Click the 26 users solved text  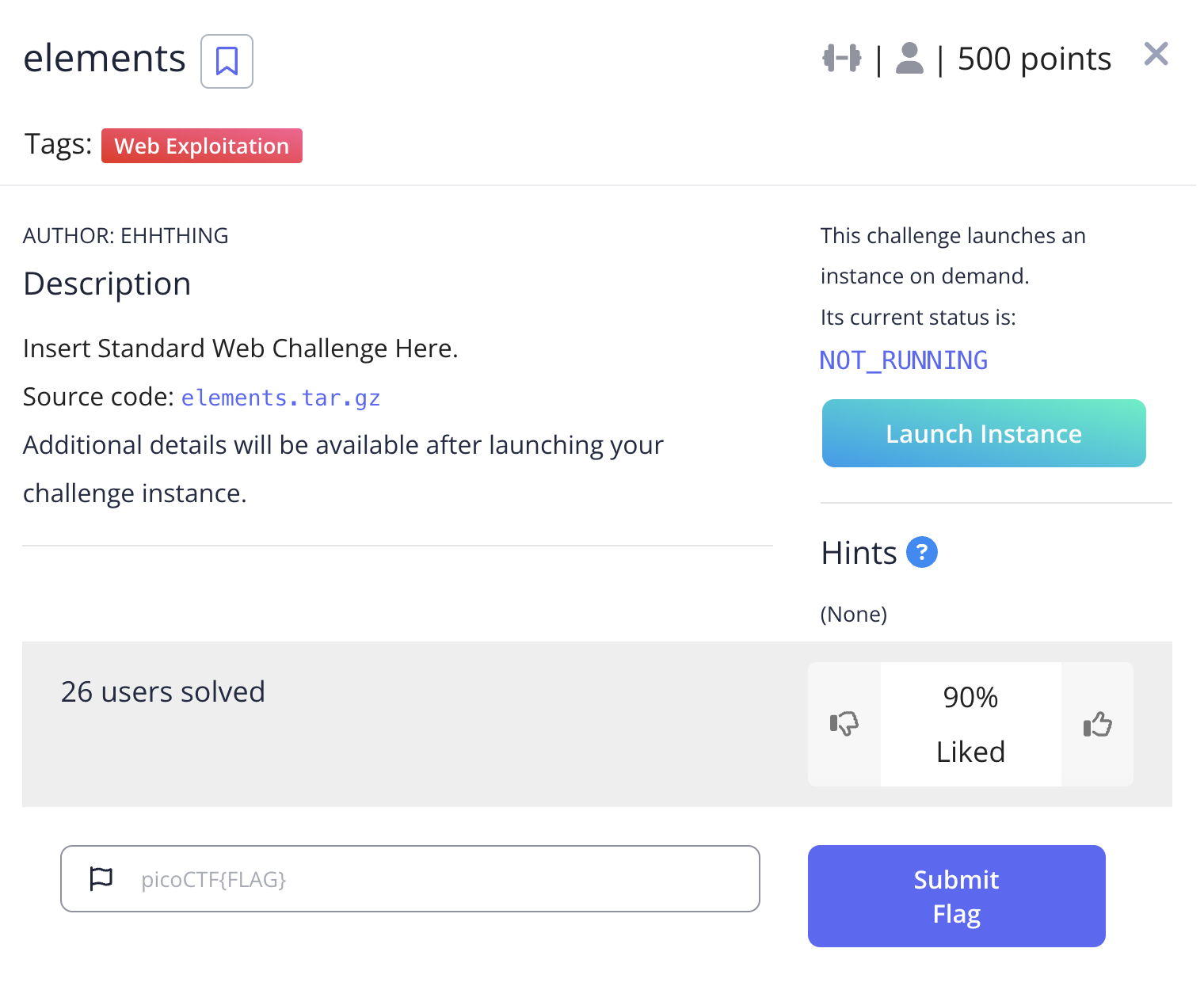pos(163,691)
